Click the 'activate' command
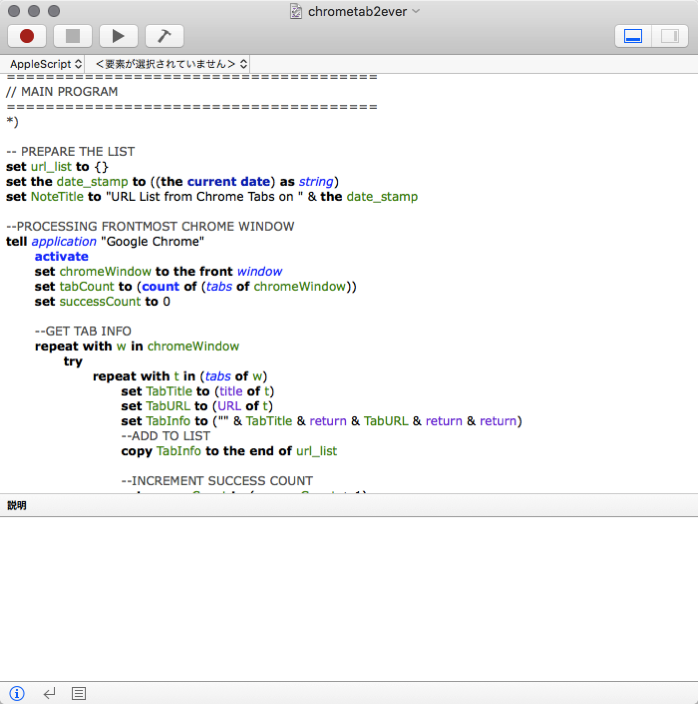The width and height of the screenshot is (698, 704). click(x=61, y=256)
